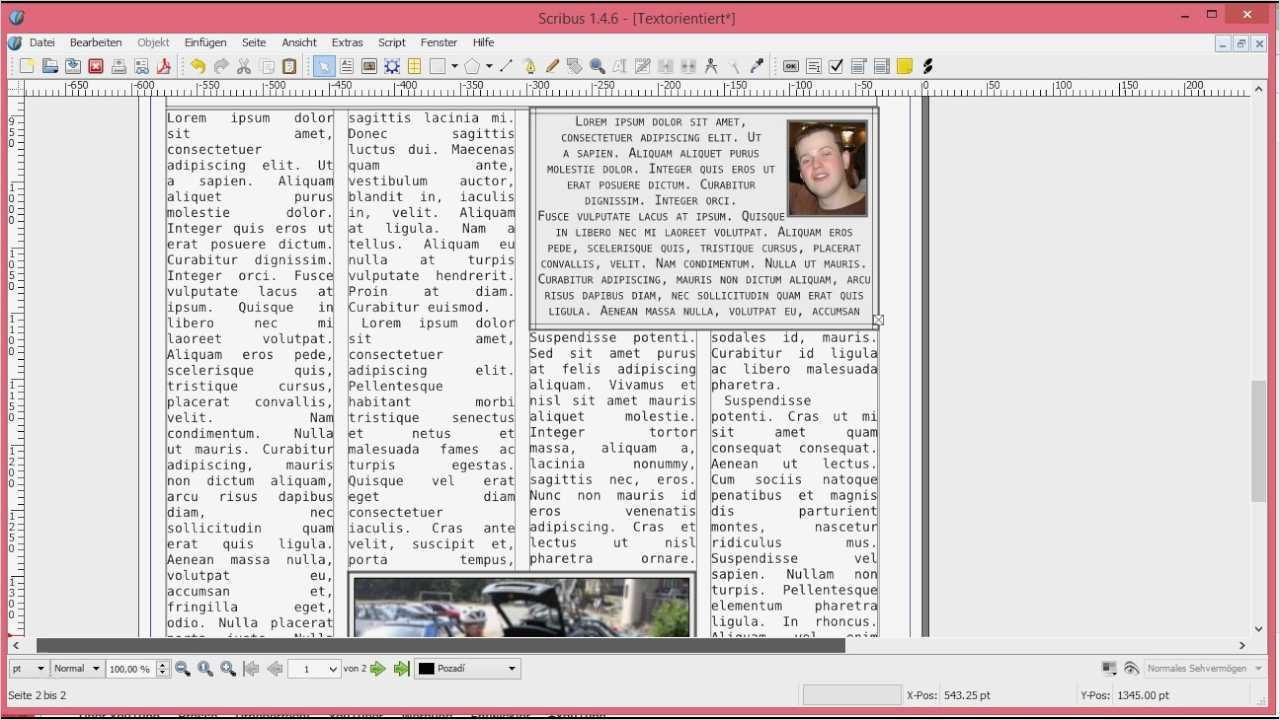Viewport: 1280px width, 720px height.
Task: Select the car photo image frame
Action: 522,607
